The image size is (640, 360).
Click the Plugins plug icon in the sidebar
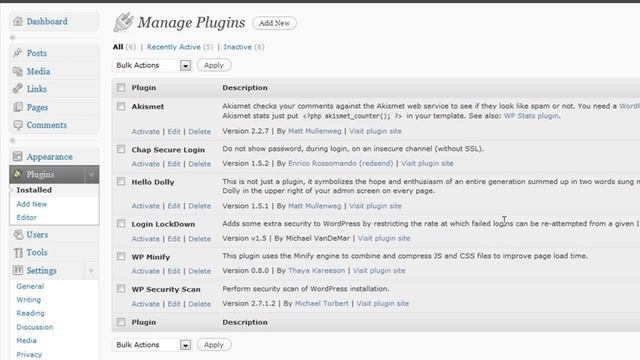coord(18,174)
